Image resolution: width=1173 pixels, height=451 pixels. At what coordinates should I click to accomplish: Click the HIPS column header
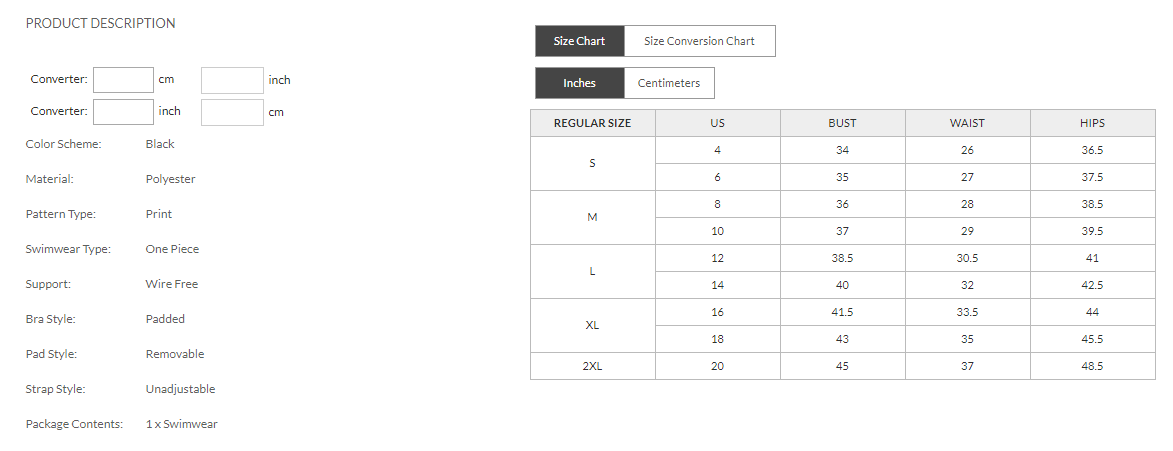coord(1092,123)
